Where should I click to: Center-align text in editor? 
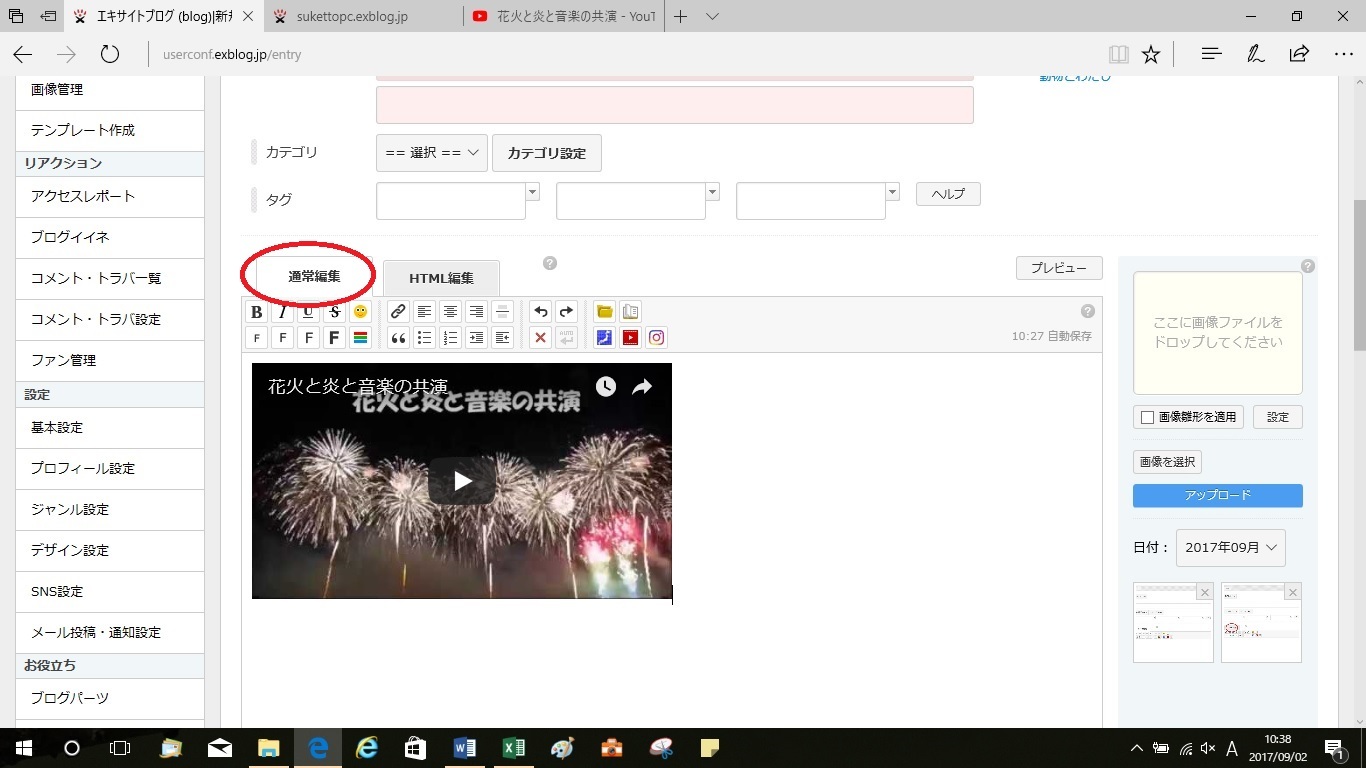tap(451, 312)
